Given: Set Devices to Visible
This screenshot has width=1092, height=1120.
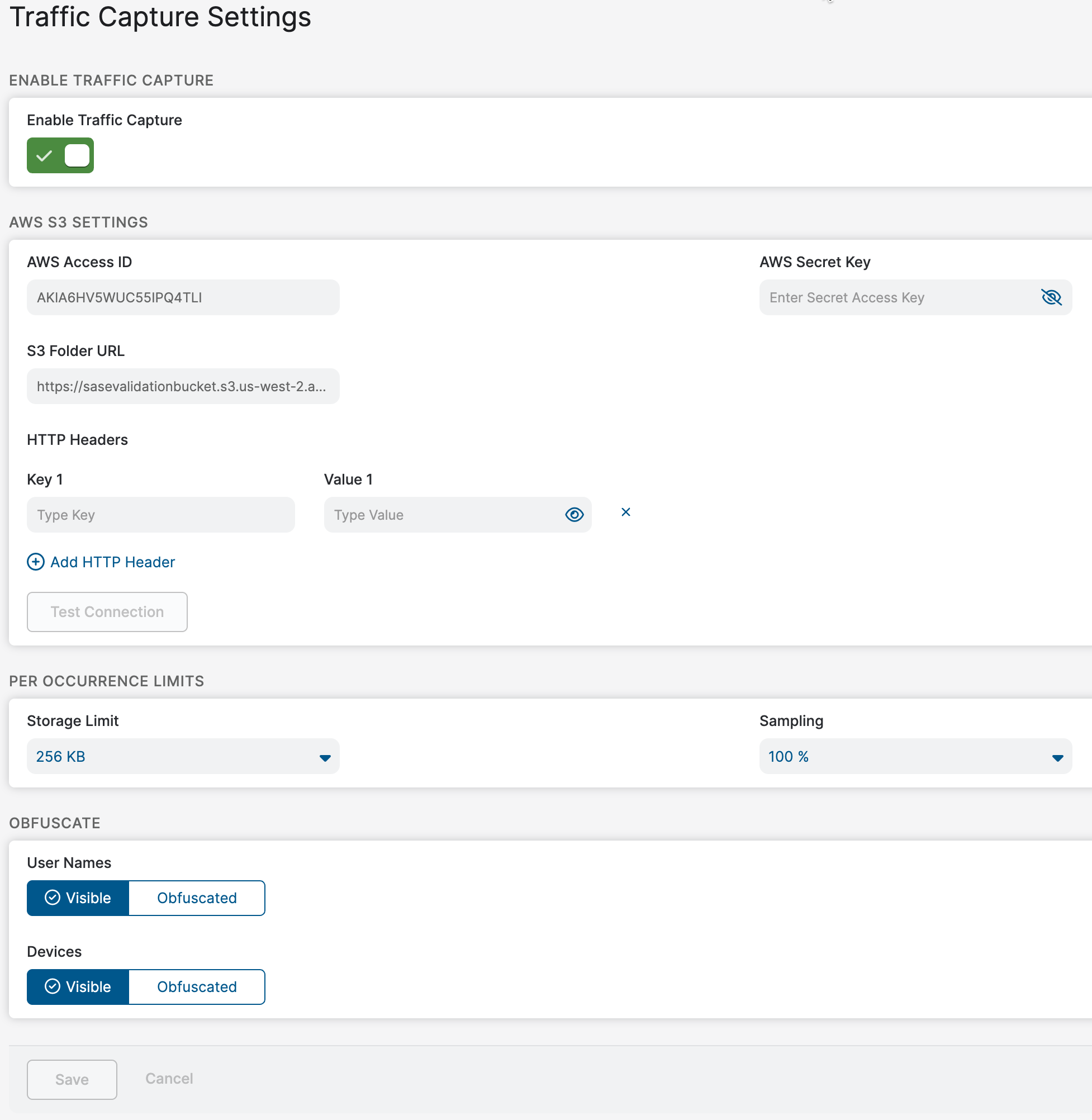Looking at the screenshot, I should (78, 987).
